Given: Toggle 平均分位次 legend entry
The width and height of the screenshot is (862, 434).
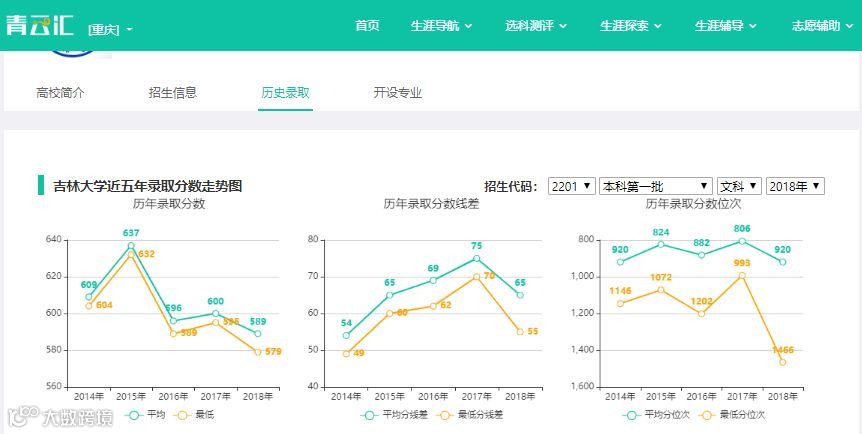Looking at the screenshot, I should tap(656, 415).
